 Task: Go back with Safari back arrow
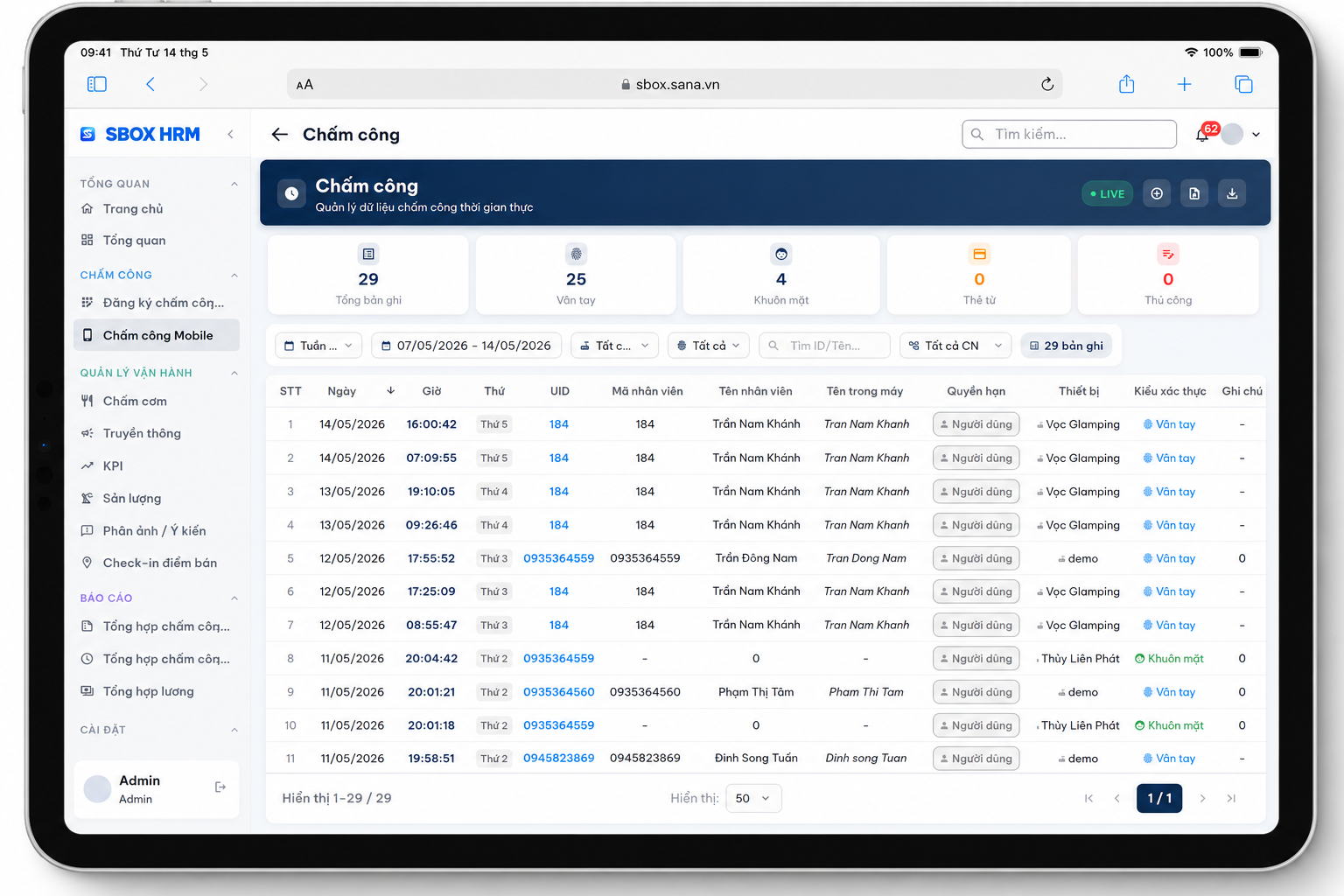pyautogui.click(x=150, y=84)
